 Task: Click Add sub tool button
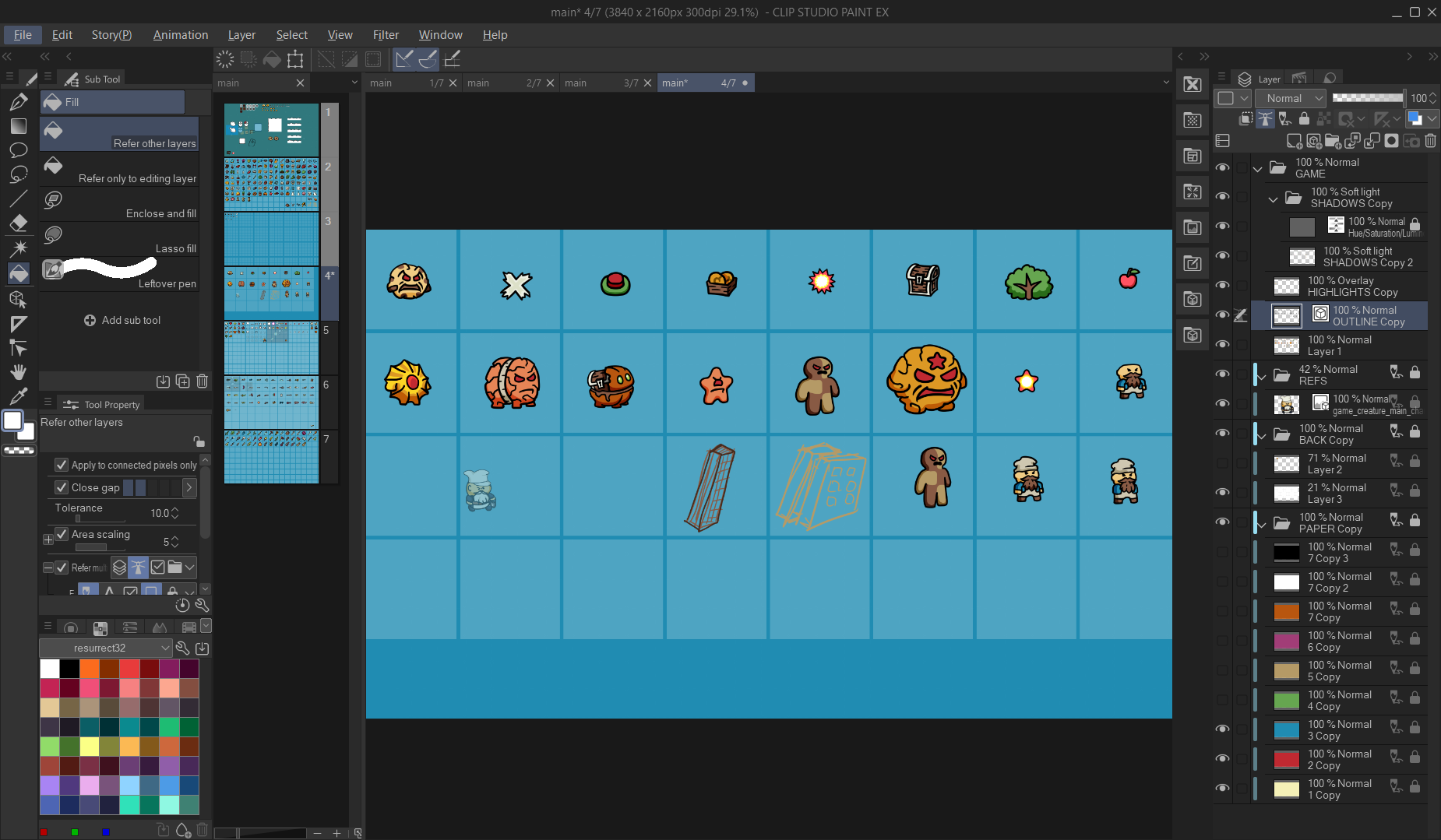pyautogui.click(x=122, y=320)
